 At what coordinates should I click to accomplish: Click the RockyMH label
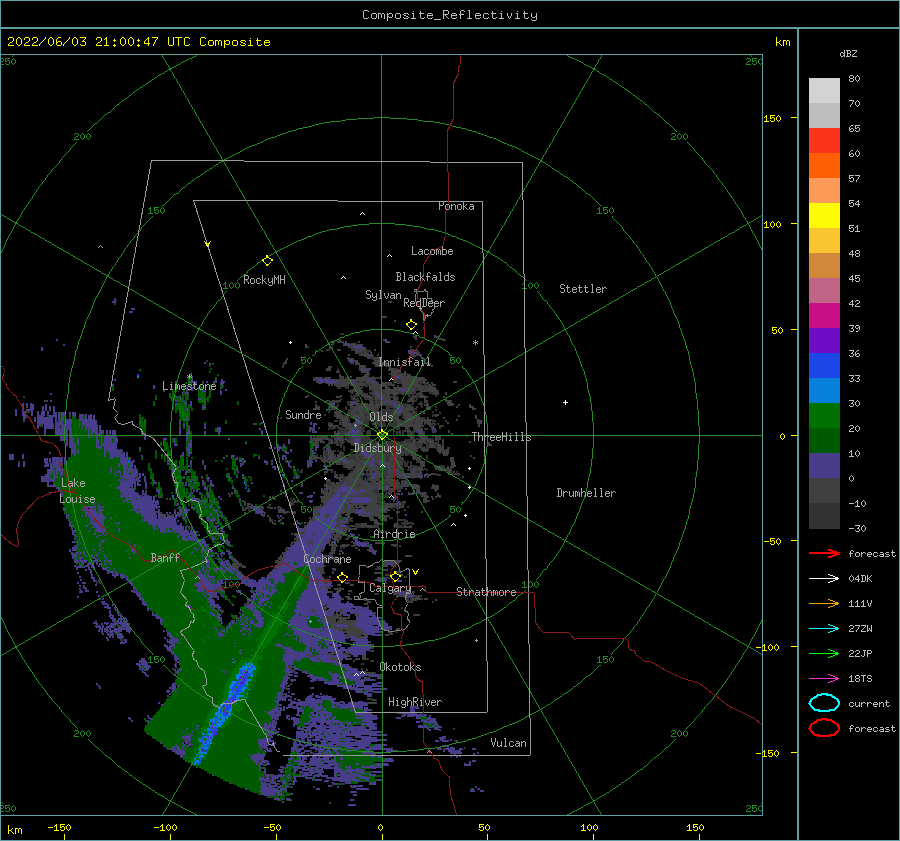pos(264,280)
